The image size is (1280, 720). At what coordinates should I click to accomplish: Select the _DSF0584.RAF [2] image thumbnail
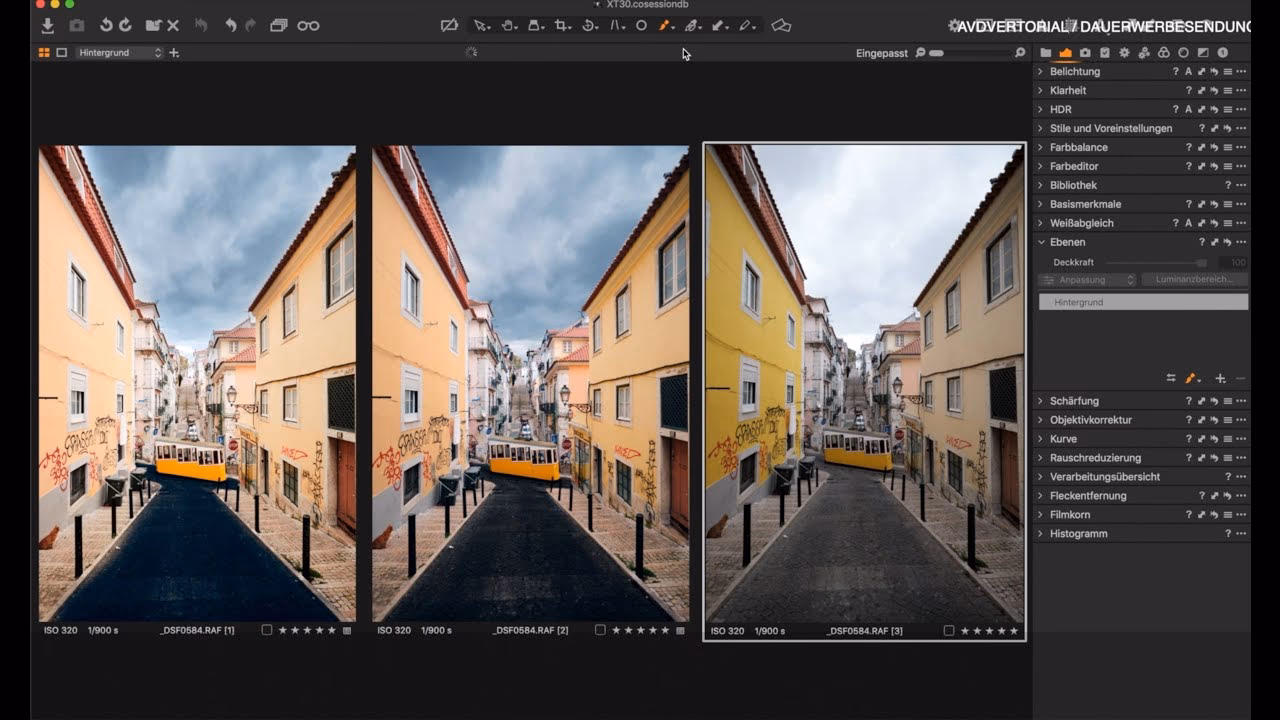tap(530, 384)
